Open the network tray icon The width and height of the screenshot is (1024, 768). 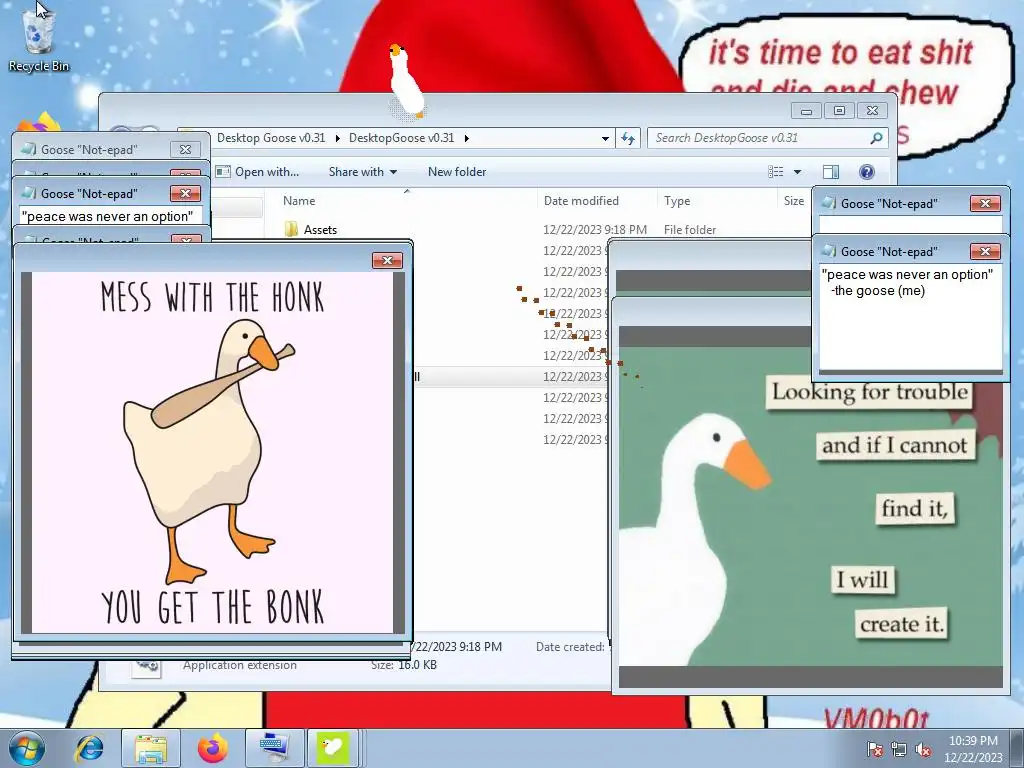899,750
